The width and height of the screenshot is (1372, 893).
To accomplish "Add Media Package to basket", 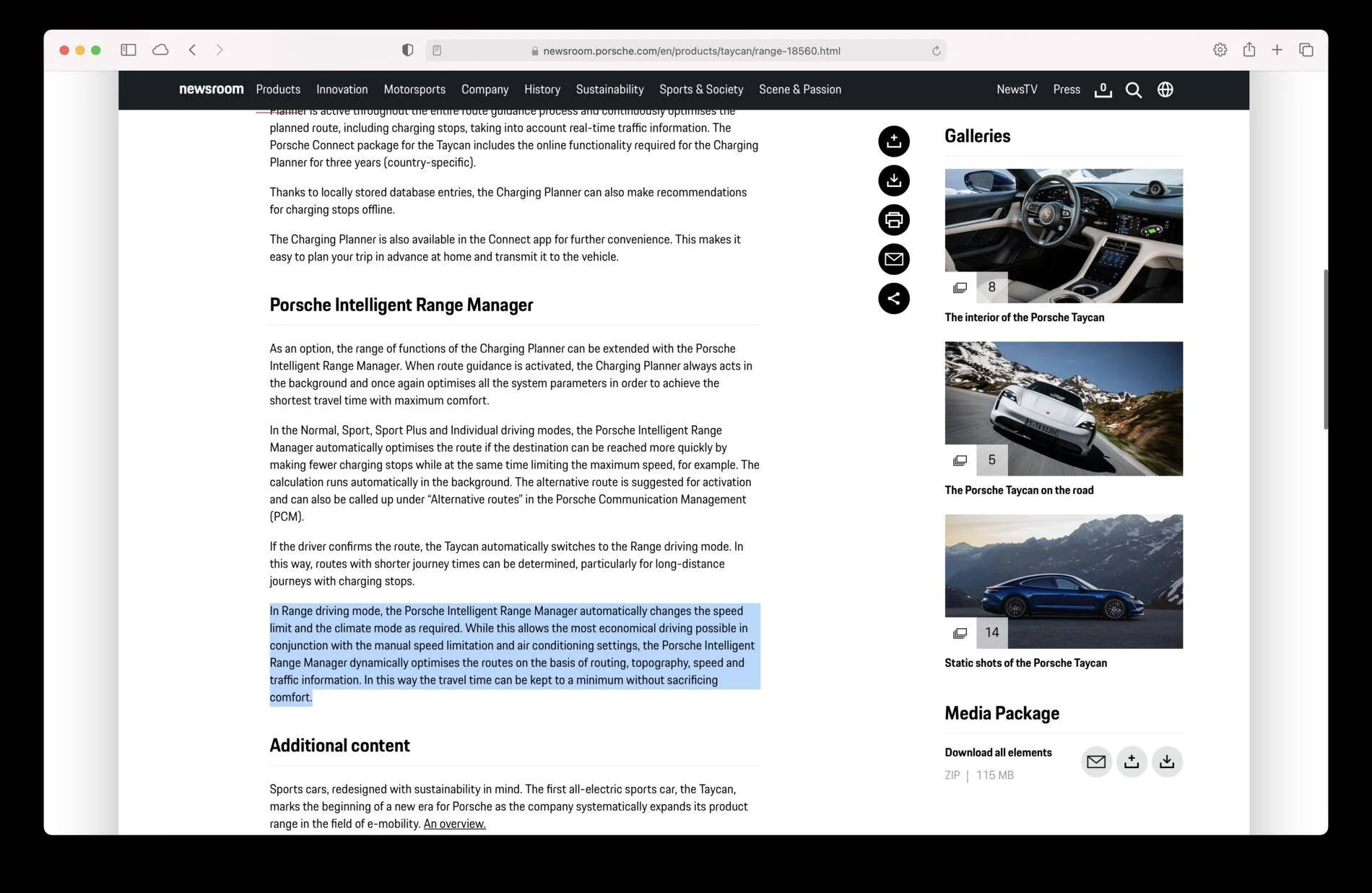I will click(1132, 762).
